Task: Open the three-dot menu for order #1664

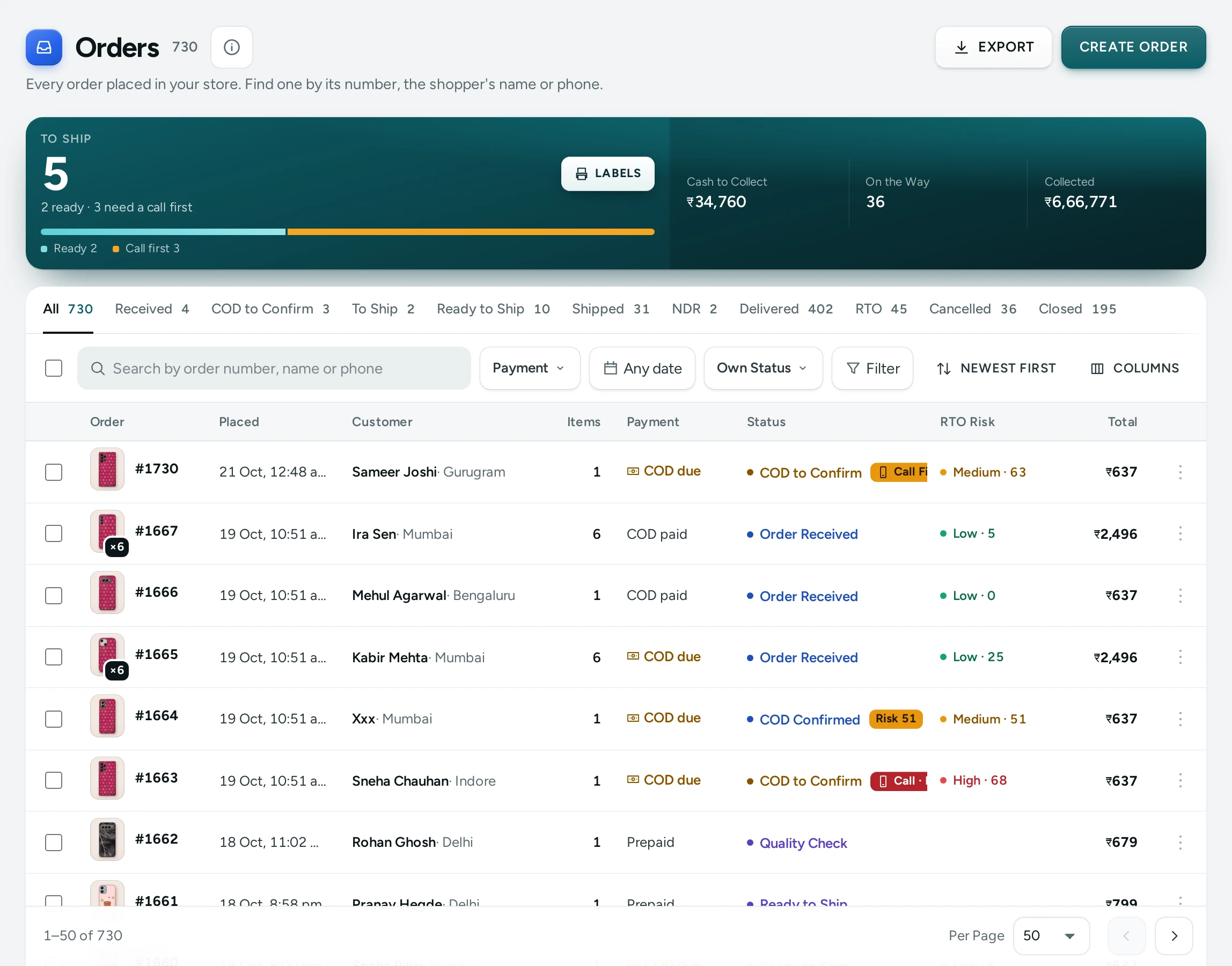Action: pos(1180,719)
